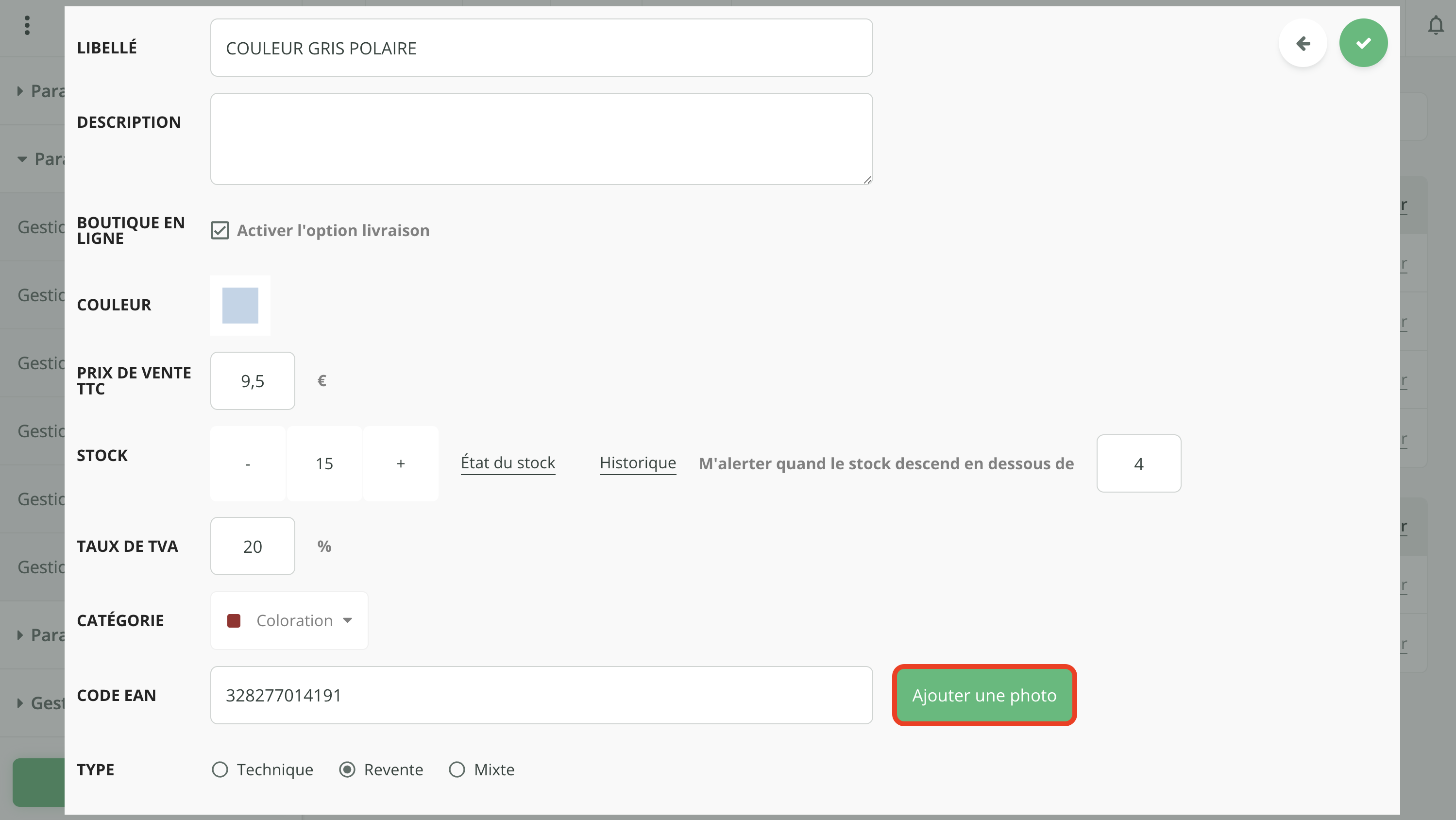Image resolution: width=1456 pixels, height=820 pixels.
Task: Toggle the Activer l'option livraison checkbox
Action: click(x=220, y=231)
